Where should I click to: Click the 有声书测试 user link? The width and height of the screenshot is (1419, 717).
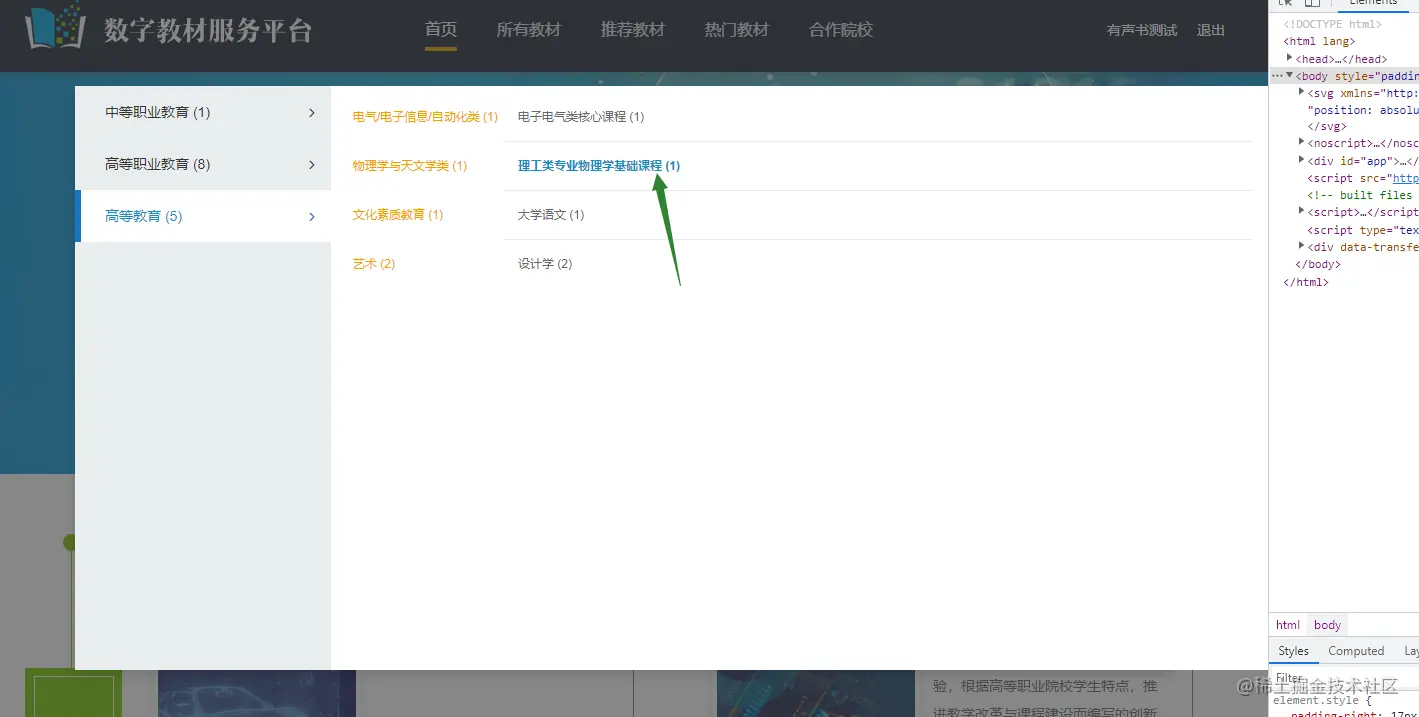(x=1142, y=31)
